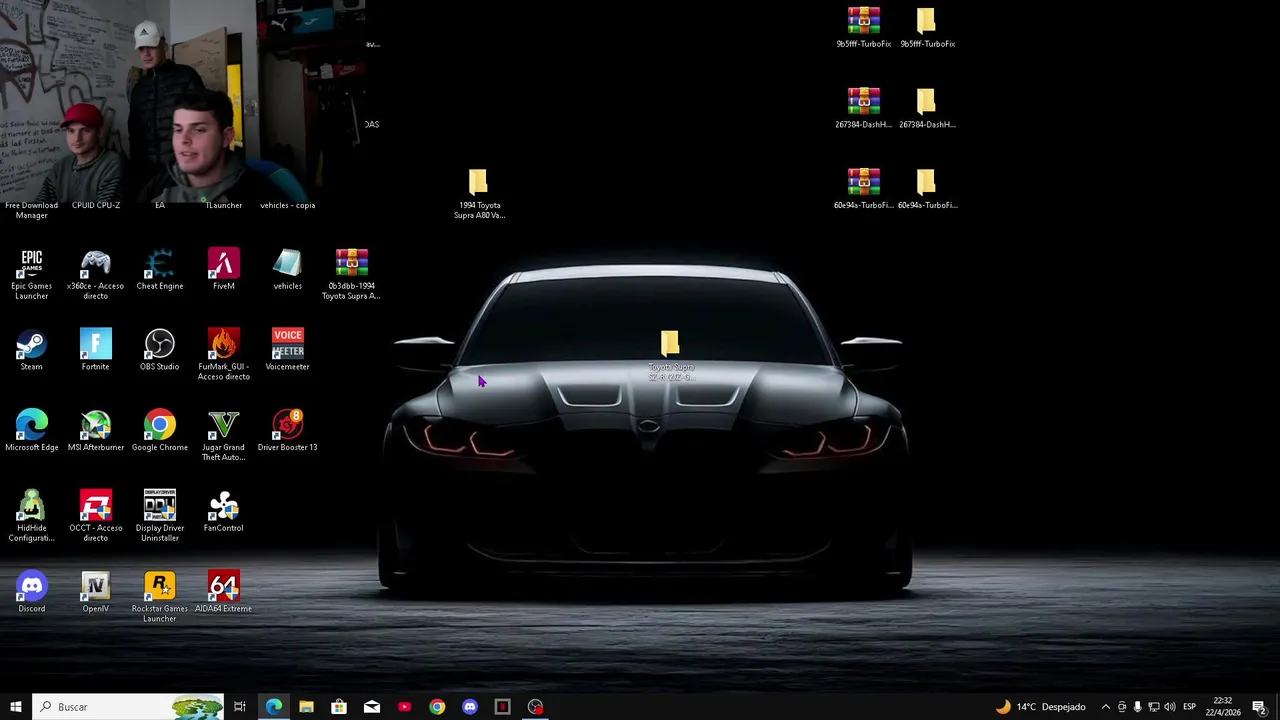Switch to Edge in the taskbar
Viewport: 1280px width, 720px height.
click(x=274, y=707)
